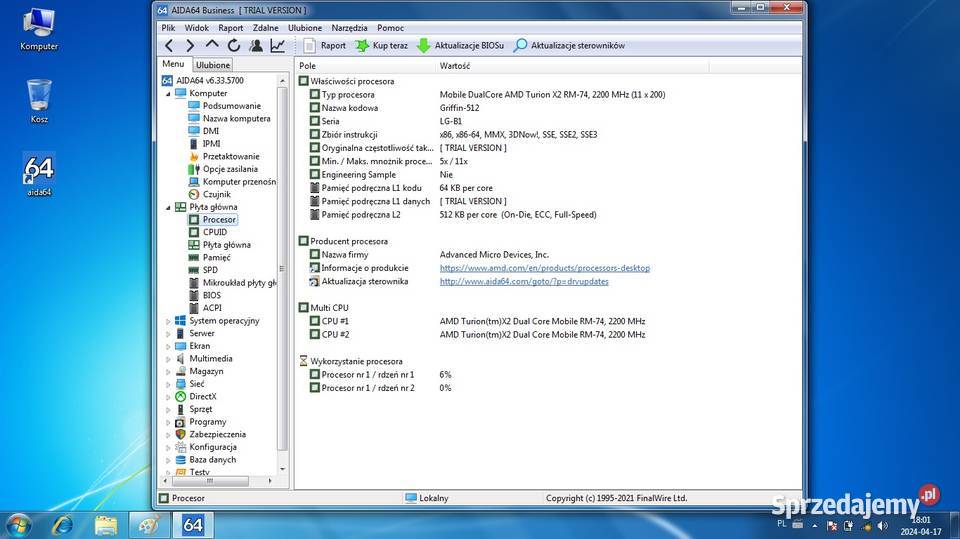Switch to the Ulubione tab

[x=213, y=65]
